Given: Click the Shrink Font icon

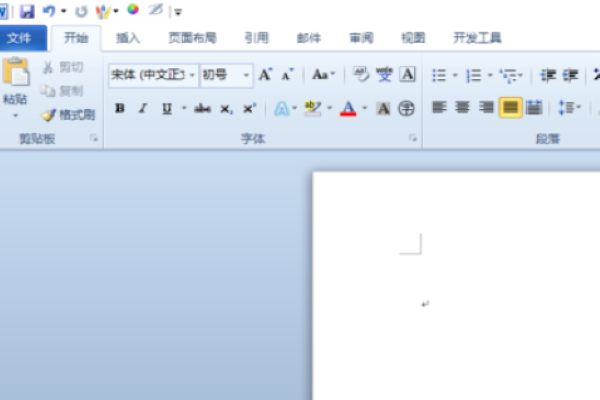Looking at the screenshot, I should coord(288,75).
